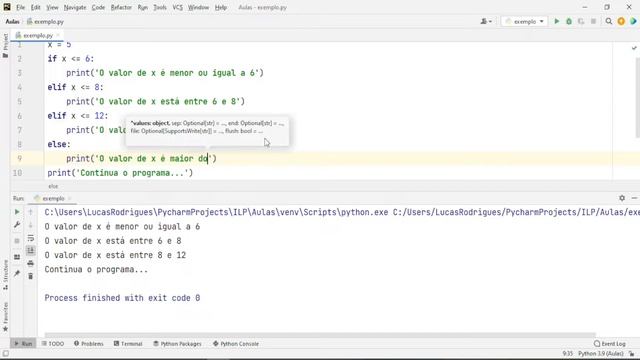This screenshot has height=360, width=640.
Task: Open the Python Console tool window
Action: click(x=236, y=344)
